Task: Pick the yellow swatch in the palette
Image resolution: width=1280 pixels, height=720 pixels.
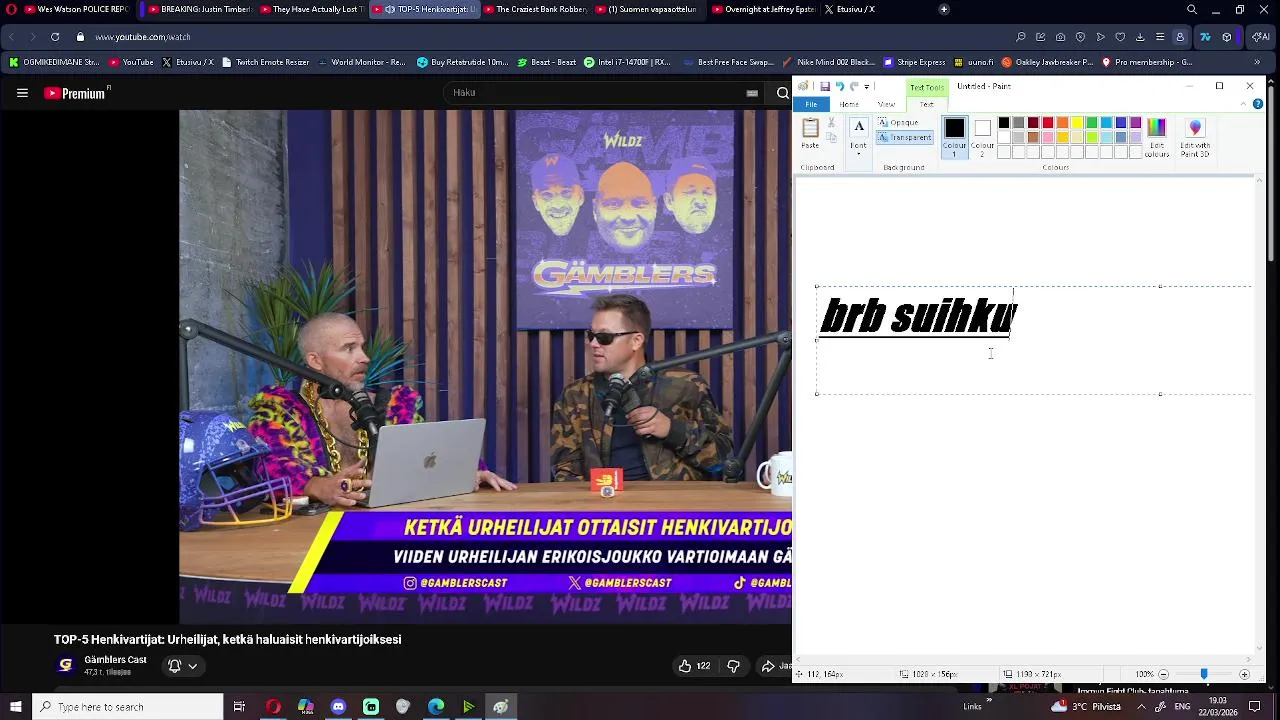Action: pos(1077,123)
